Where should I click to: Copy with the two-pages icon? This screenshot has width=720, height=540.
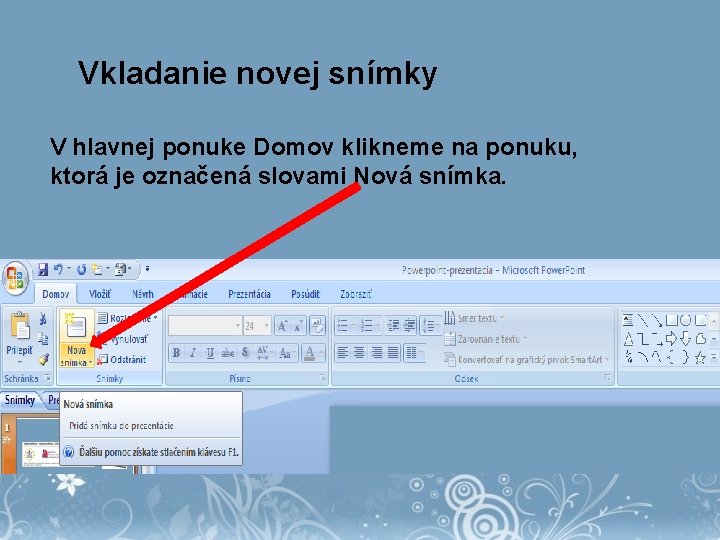[43, 339]
